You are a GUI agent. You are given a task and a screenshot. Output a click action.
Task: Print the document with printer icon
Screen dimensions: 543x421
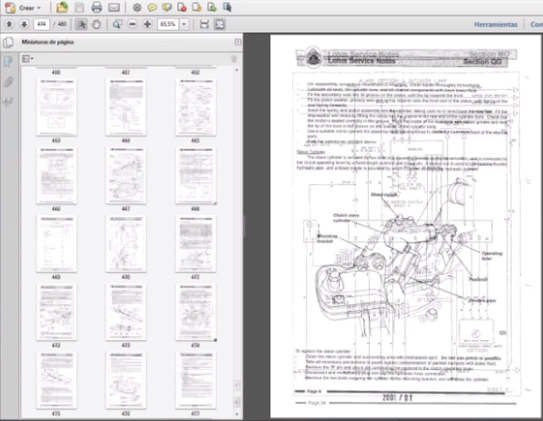[97, 7]
